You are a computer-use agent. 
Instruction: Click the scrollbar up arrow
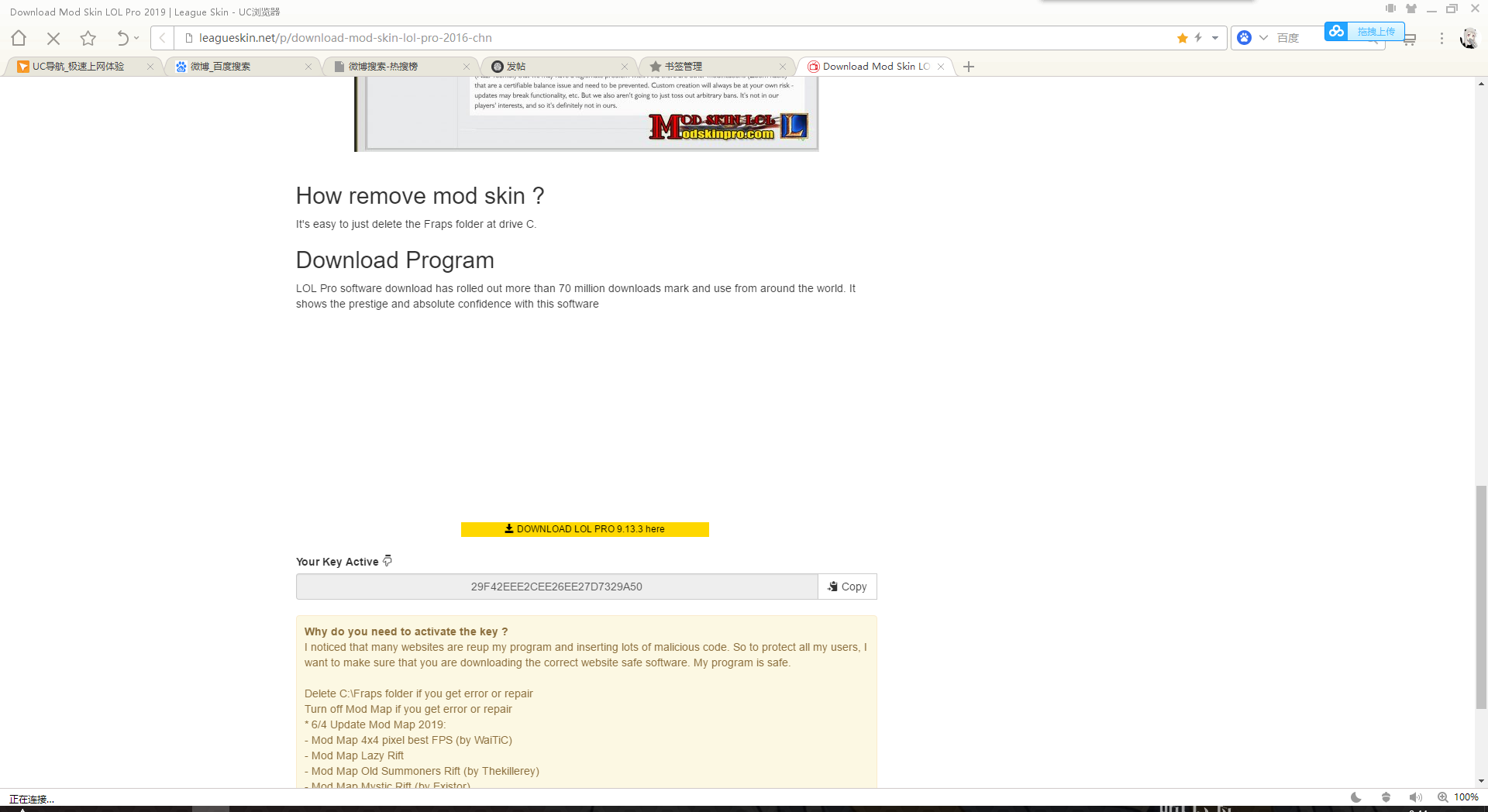point(1481,83)
